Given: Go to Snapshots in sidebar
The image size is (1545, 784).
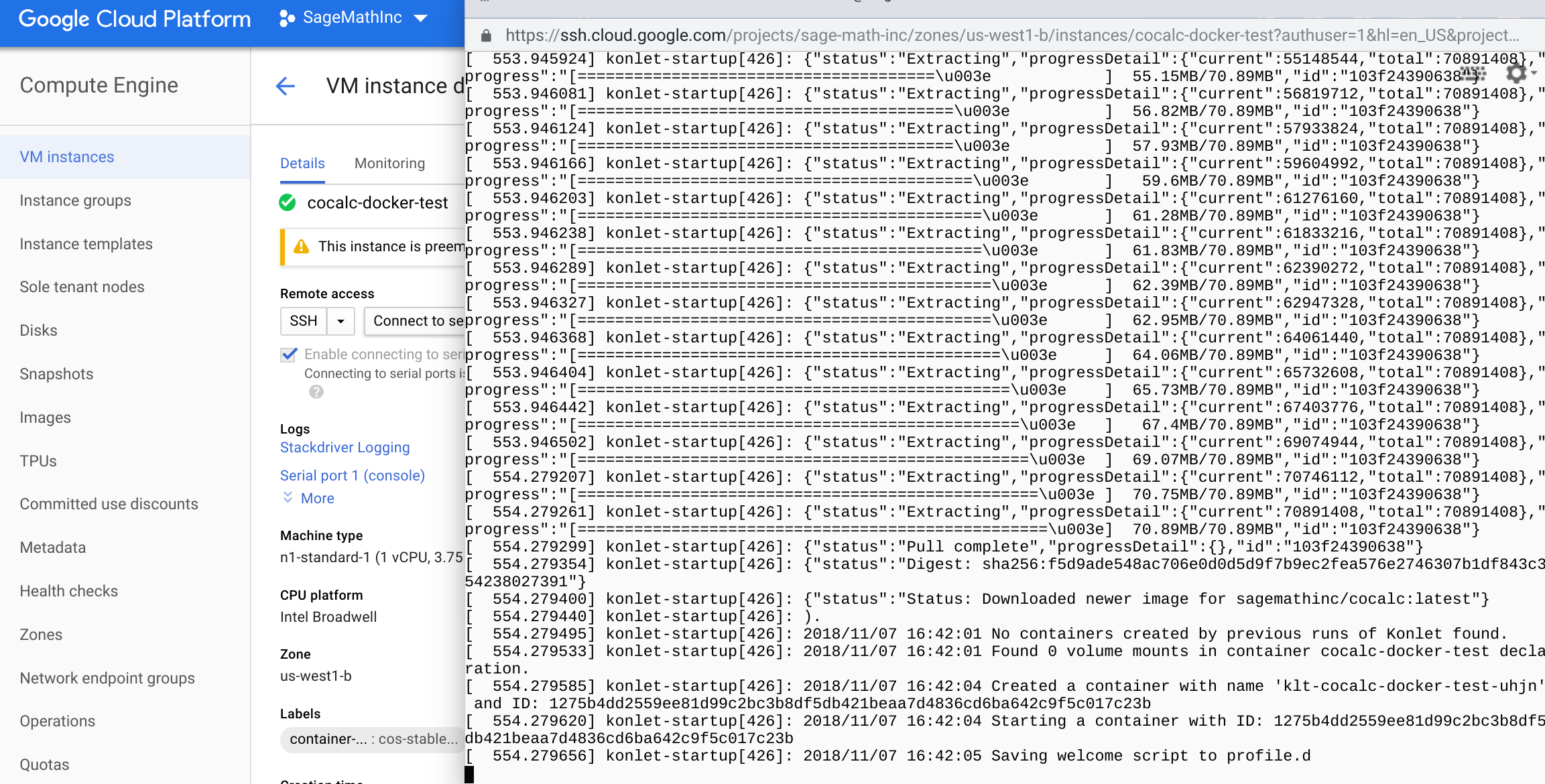Looking at the screenshot, I should 56,374.
